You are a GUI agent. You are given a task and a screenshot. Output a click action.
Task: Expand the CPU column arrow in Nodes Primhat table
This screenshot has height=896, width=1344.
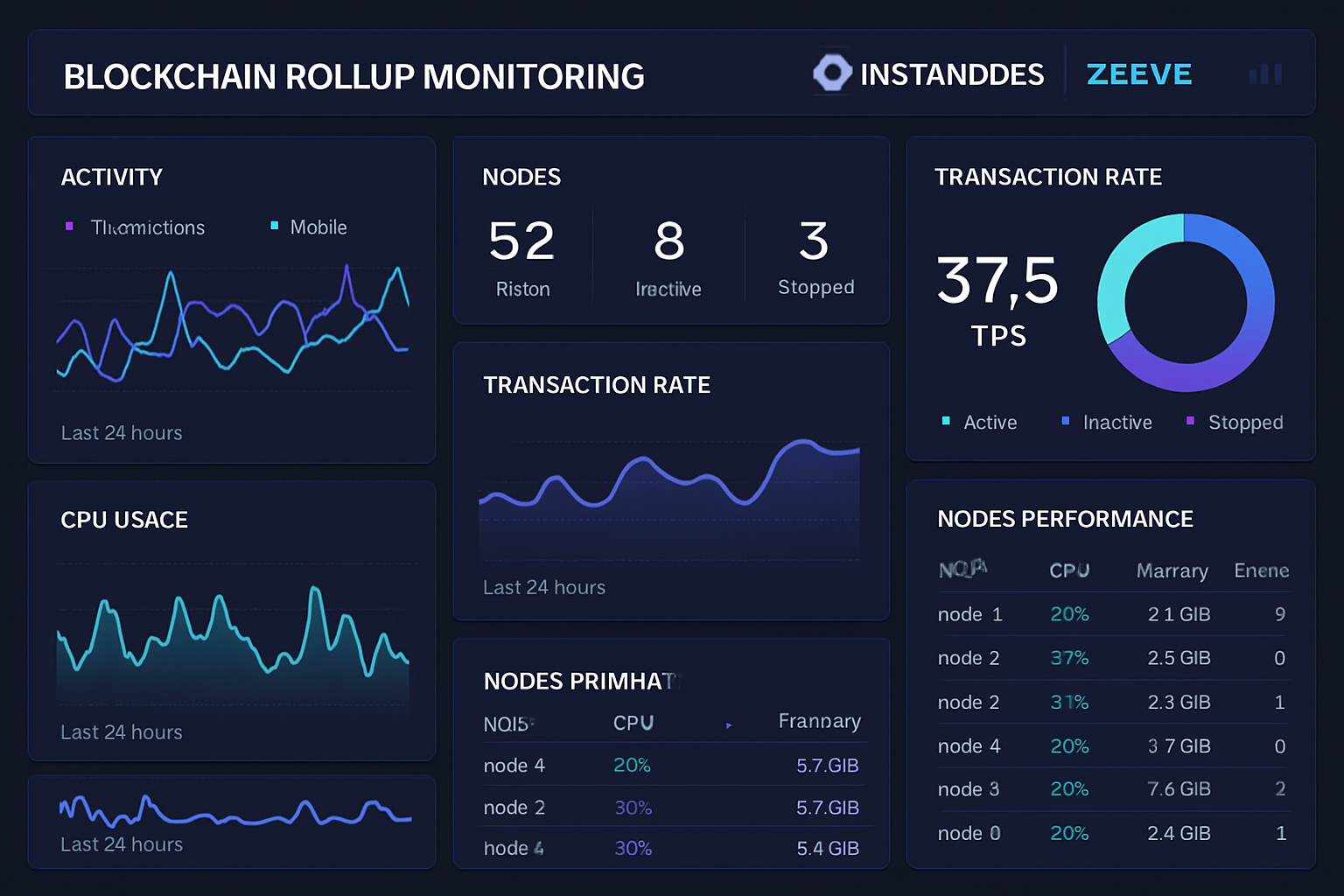[x=729, y=725]
